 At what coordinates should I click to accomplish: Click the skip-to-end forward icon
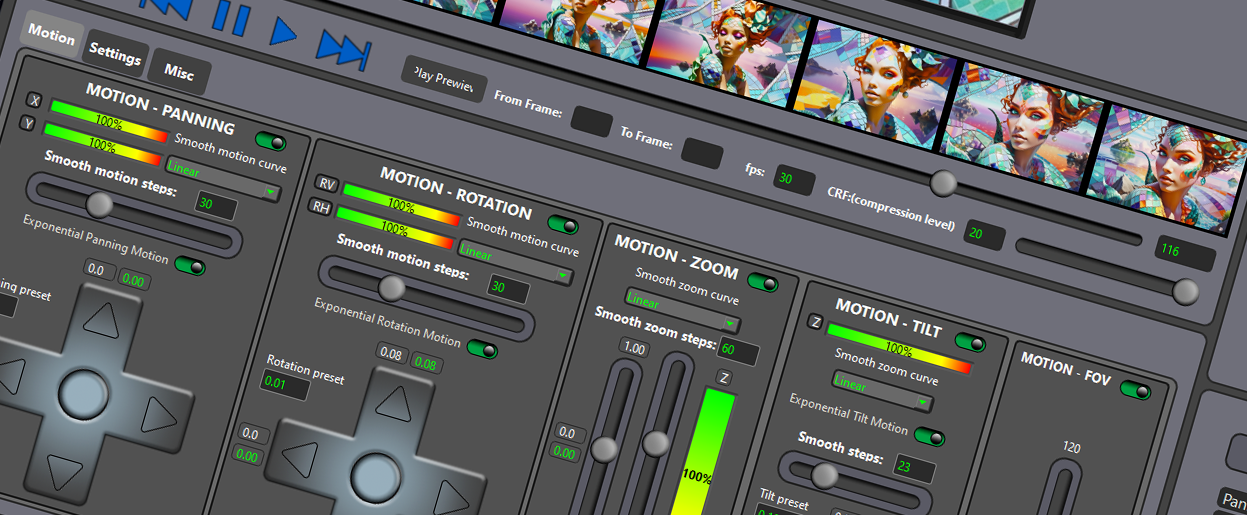(343, 47)
